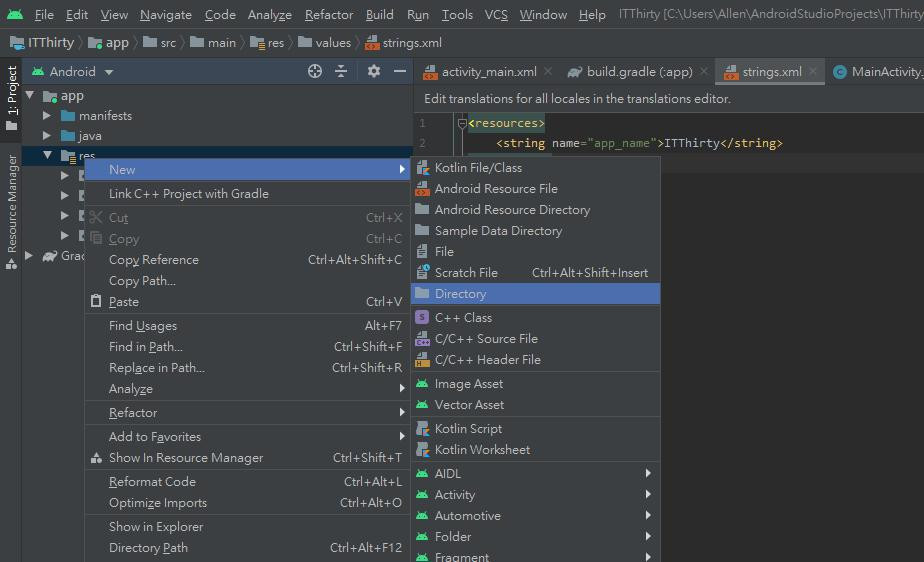Open the Resource Manager side panel
Image resolution: width=924 pixels, height=562 pixels.
(x=11, y=211)
